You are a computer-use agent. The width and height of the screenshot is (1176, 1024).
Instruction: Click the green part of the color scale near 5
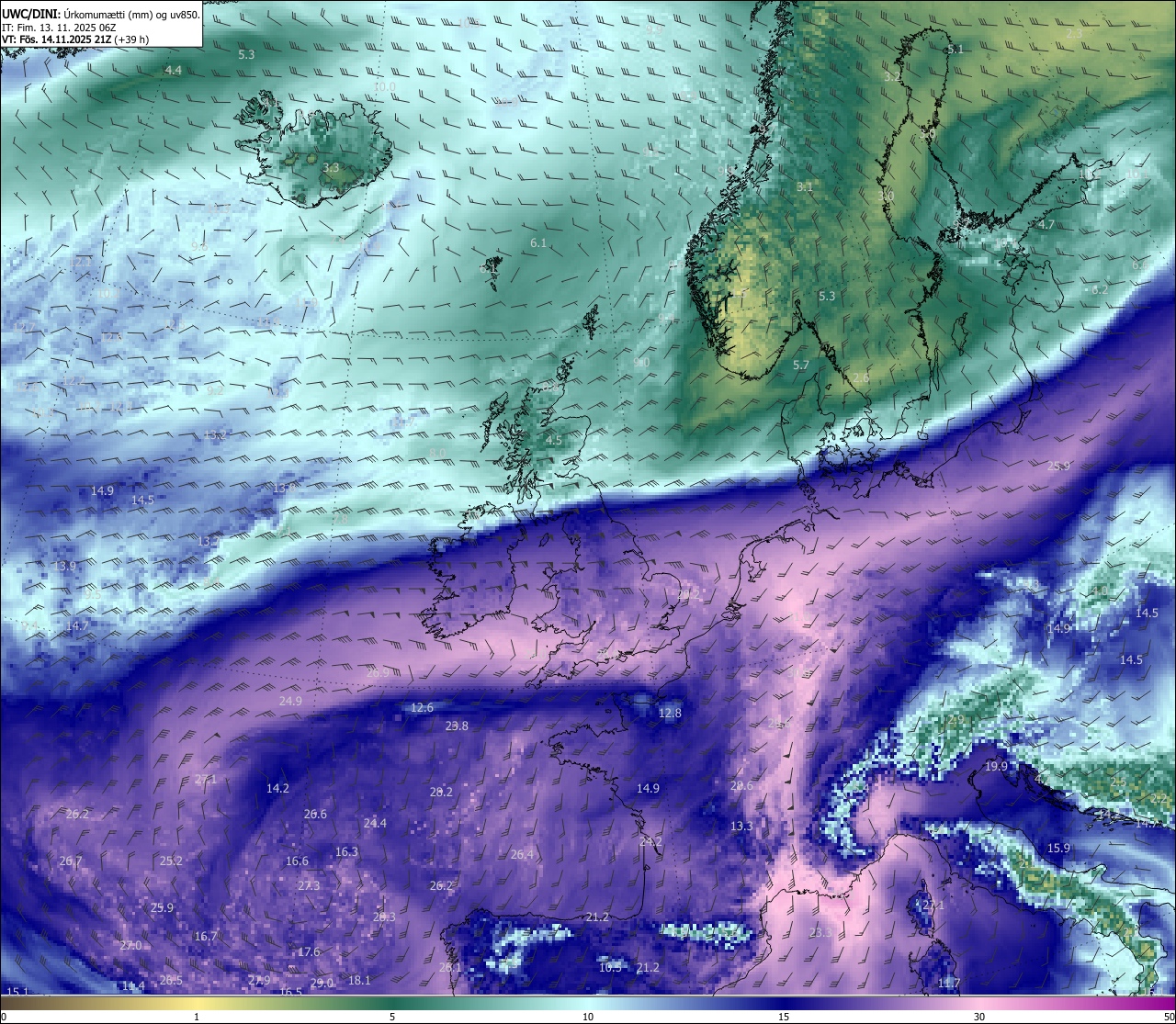coord(392,1003)
